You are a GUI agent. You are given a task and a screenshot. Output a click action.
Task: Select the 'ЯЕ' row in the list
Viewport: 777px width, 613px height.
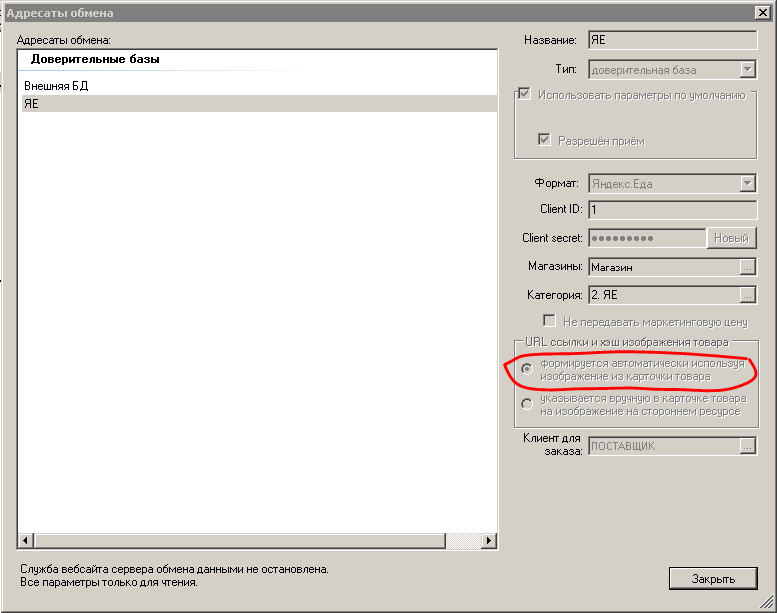259,104
